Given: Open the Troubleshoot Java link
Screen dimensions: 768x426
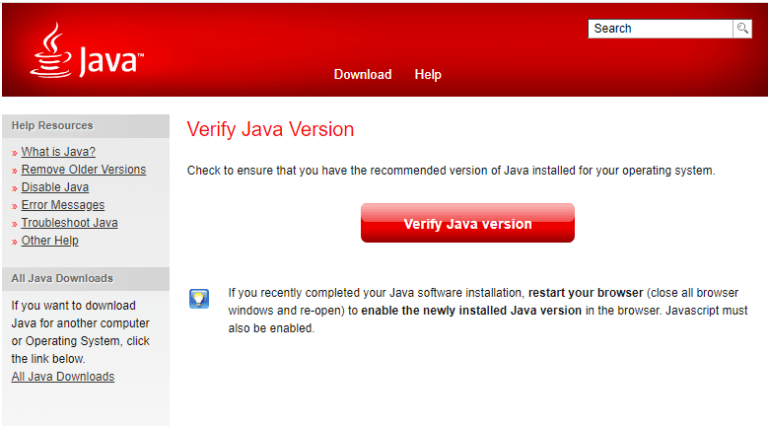Looking at the screenshot, I should tap(70, 223).
